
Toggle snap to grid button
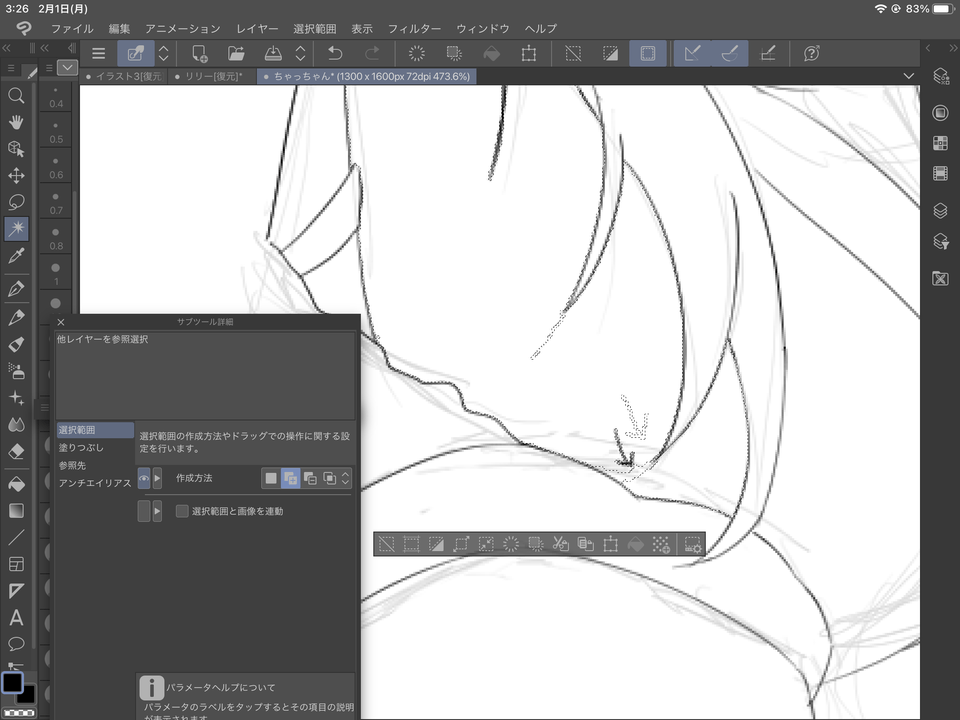tap(768, 54)
